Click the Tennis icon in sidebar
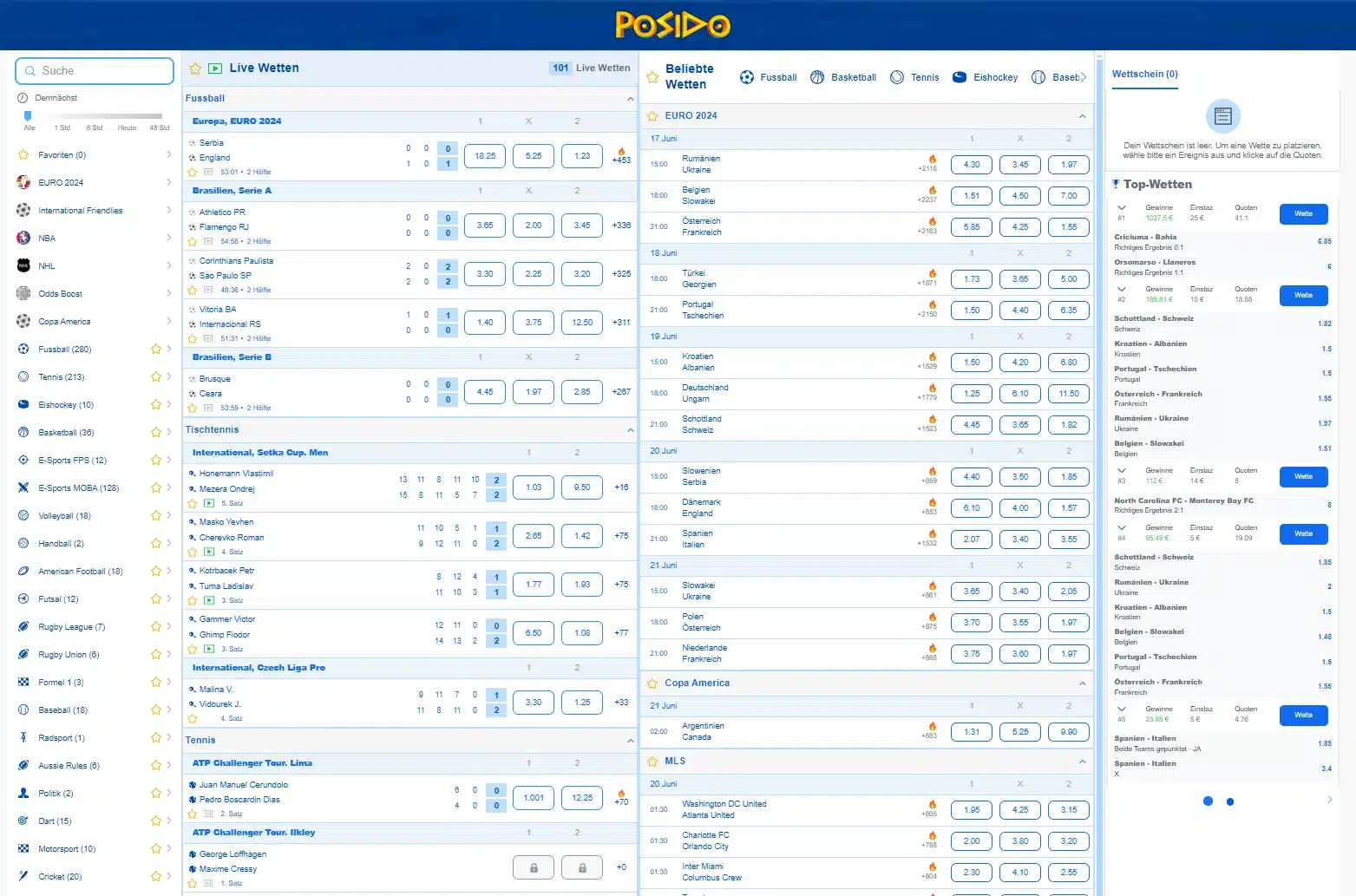The image size is (1356, 896). (23, 377)
